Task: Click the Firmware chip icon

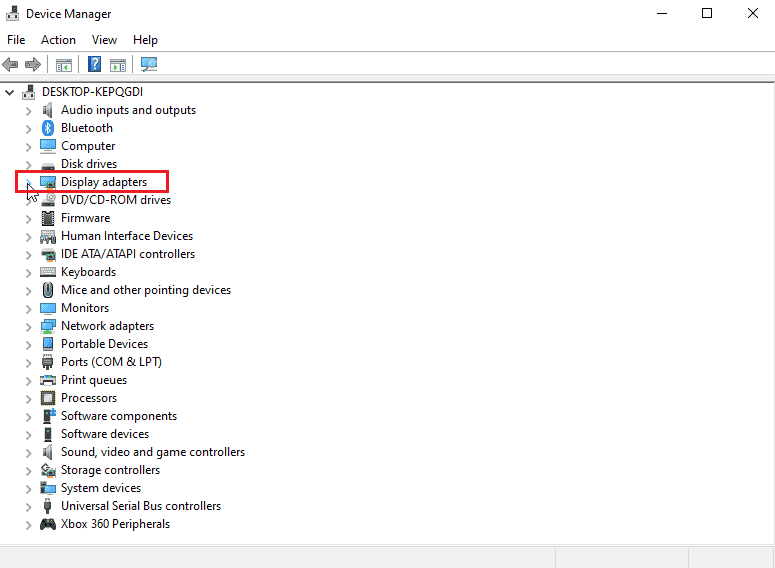Action: click(48, 218)
